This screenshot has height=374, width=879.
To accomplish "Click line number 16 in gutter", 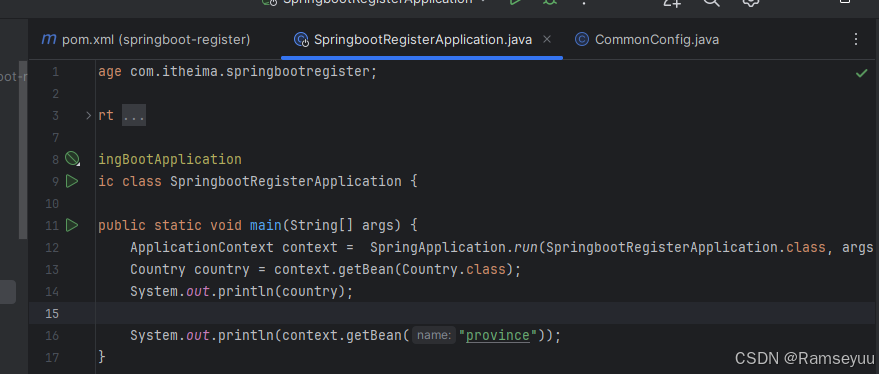I will (52, 335).
